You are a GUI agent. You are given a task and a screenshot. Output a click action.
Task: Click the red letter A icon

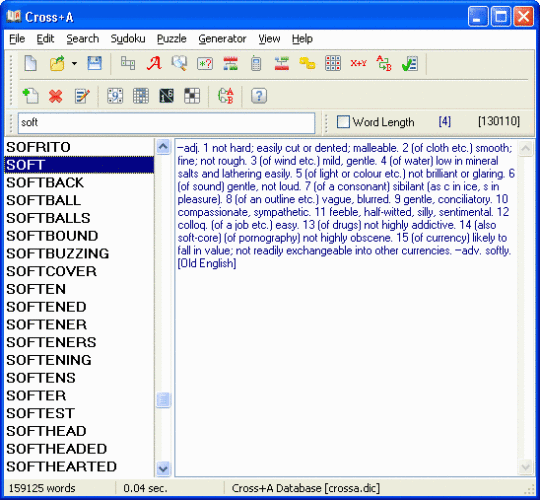click(154, 63)
